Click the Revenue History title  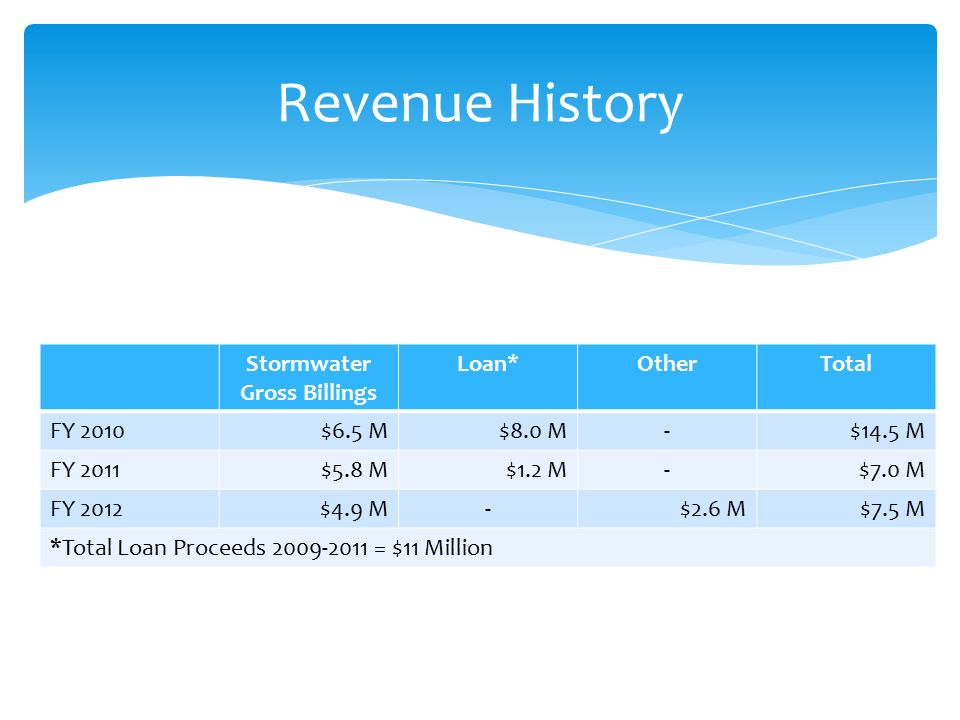coord(480,104)
